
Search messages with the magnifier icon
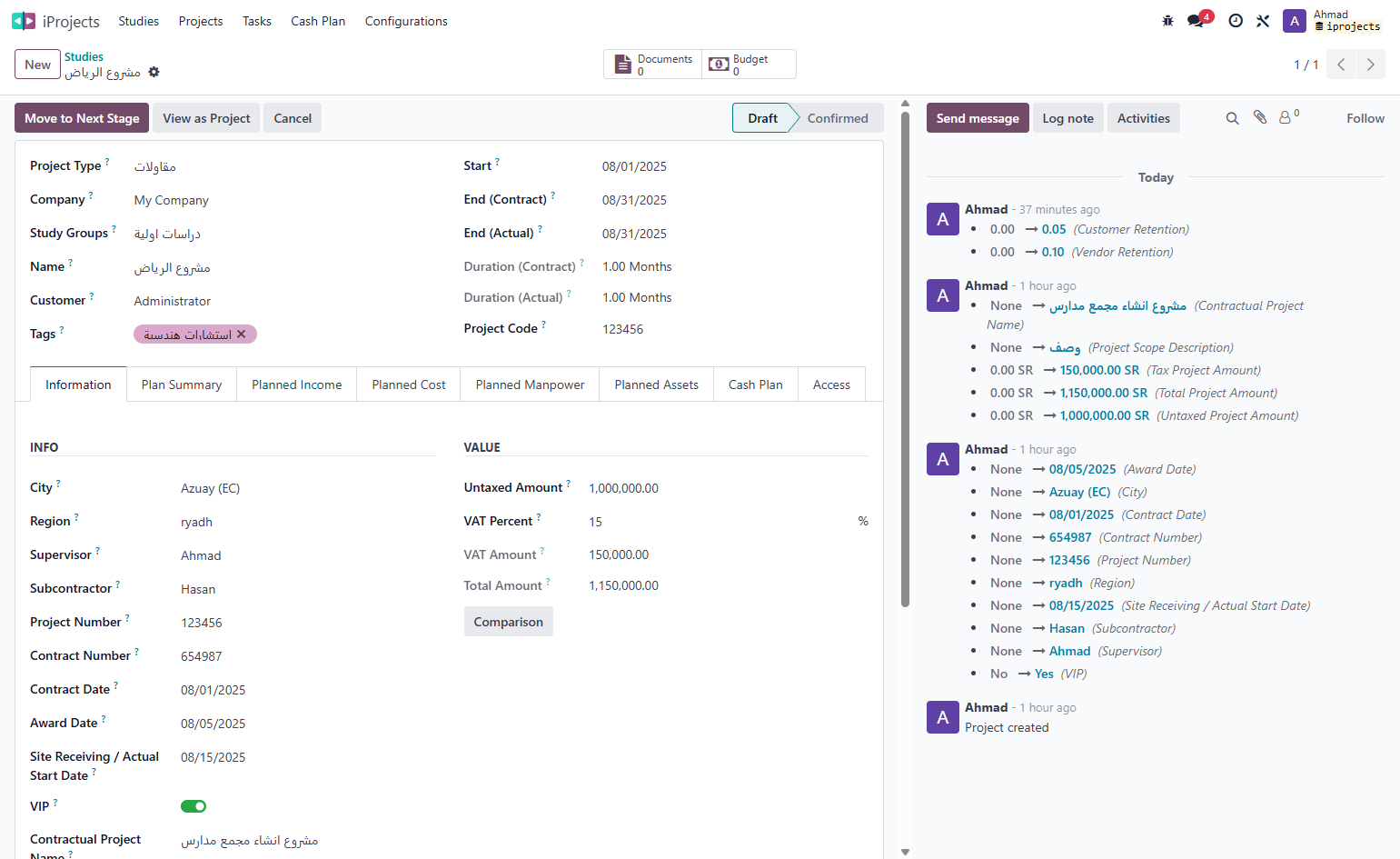pos(1232,118)
